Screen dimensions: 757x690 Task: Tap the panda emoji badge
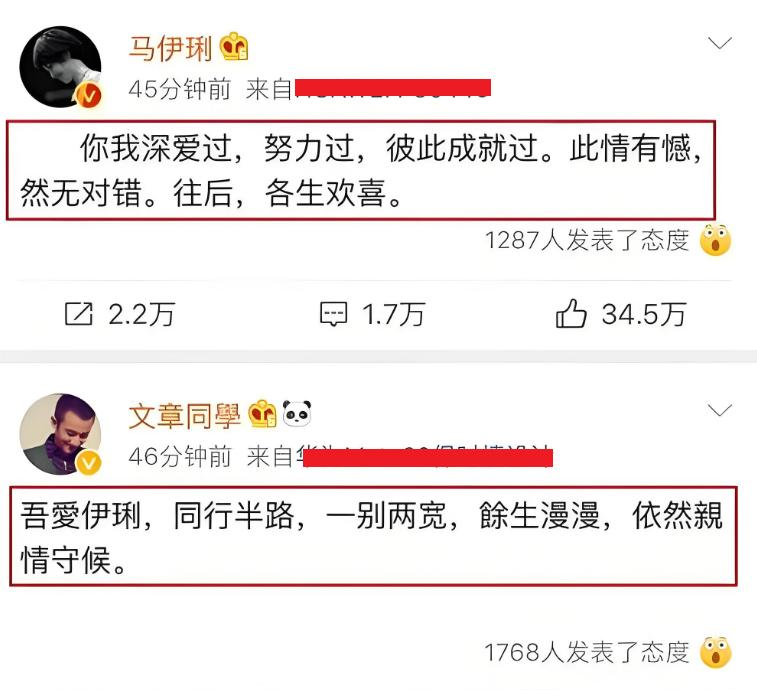pyautogui.click(x=296, y=413)
